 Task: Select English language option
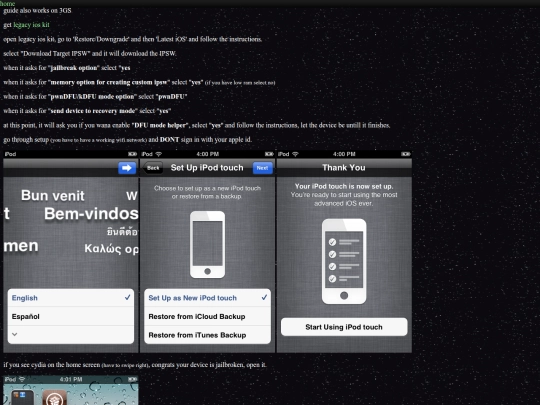(x=71, y=298)
